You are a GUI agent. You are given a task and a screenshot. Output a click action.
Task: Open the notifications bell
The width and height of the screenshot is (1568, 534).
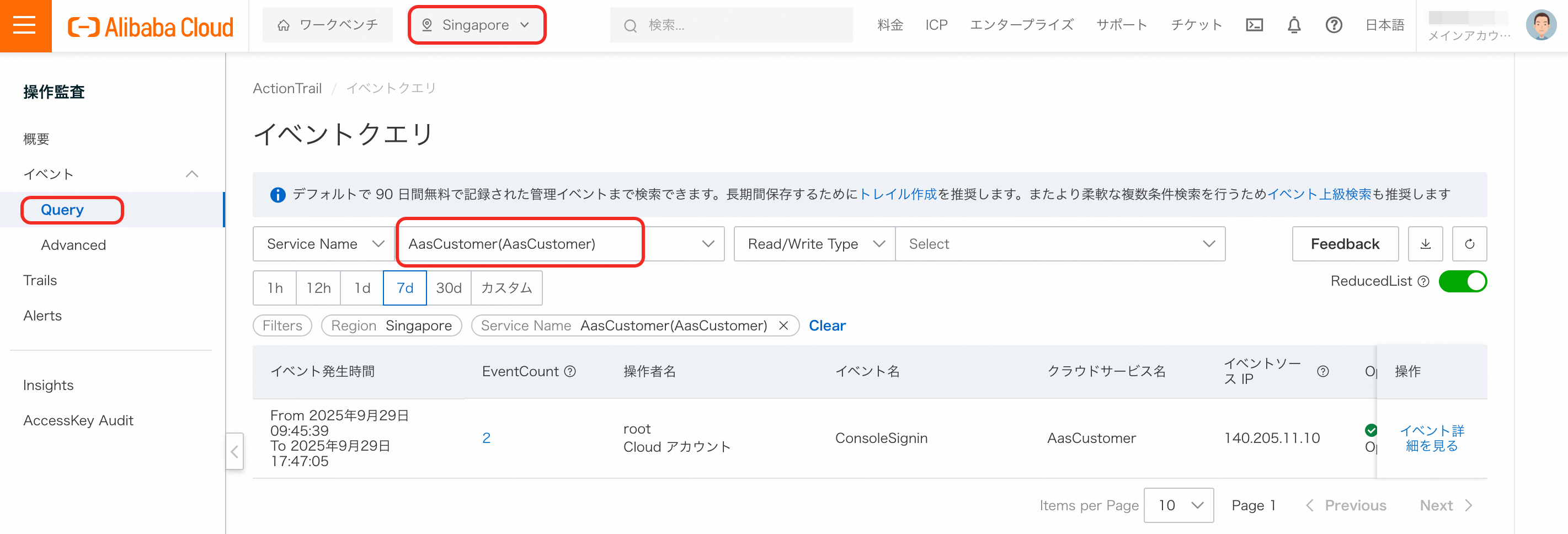1293,25
